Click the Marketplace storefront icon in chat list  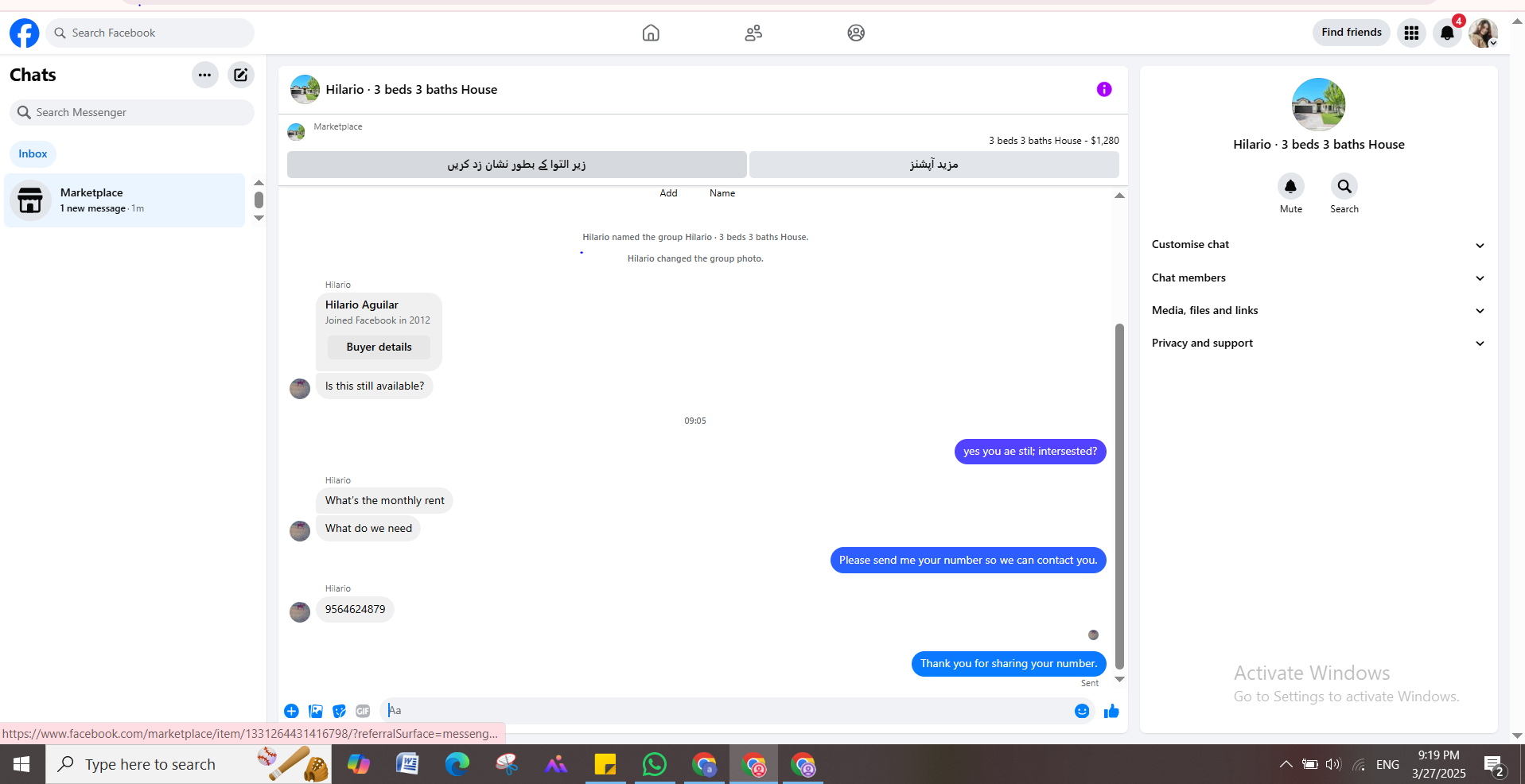[x=30, y=200]
